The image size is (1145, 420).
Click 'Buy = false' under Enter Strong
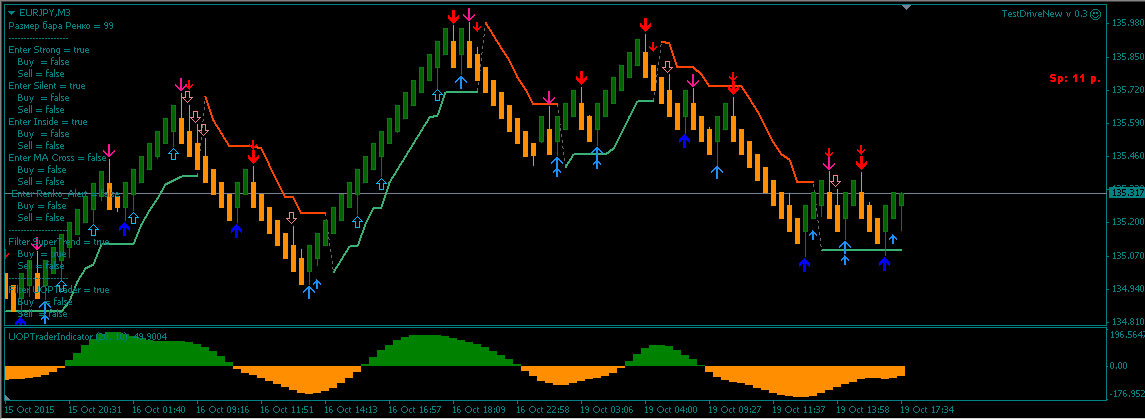tap(42, 61)
